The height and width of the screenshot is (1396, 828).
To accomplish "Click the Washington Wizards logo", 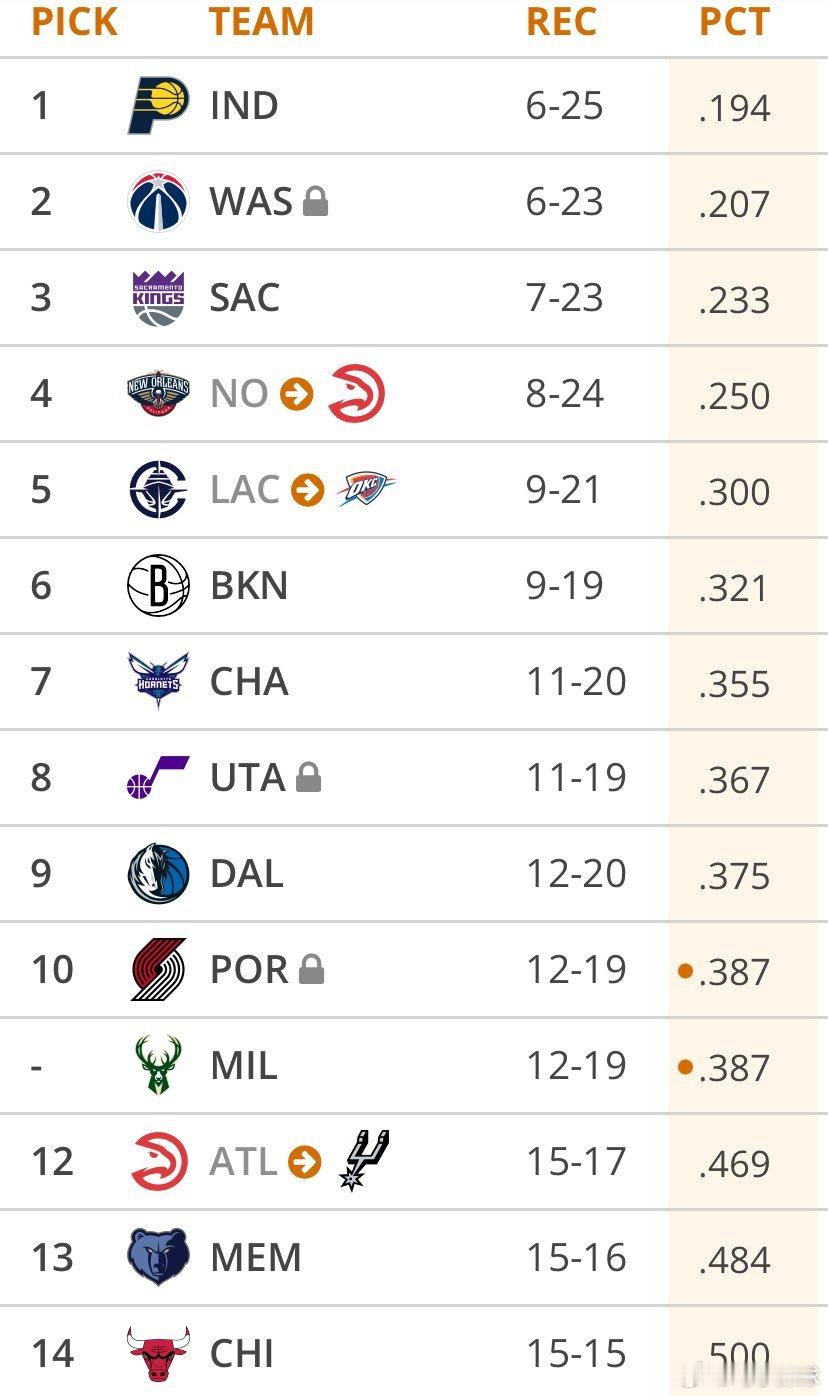I will click(158, 202).
